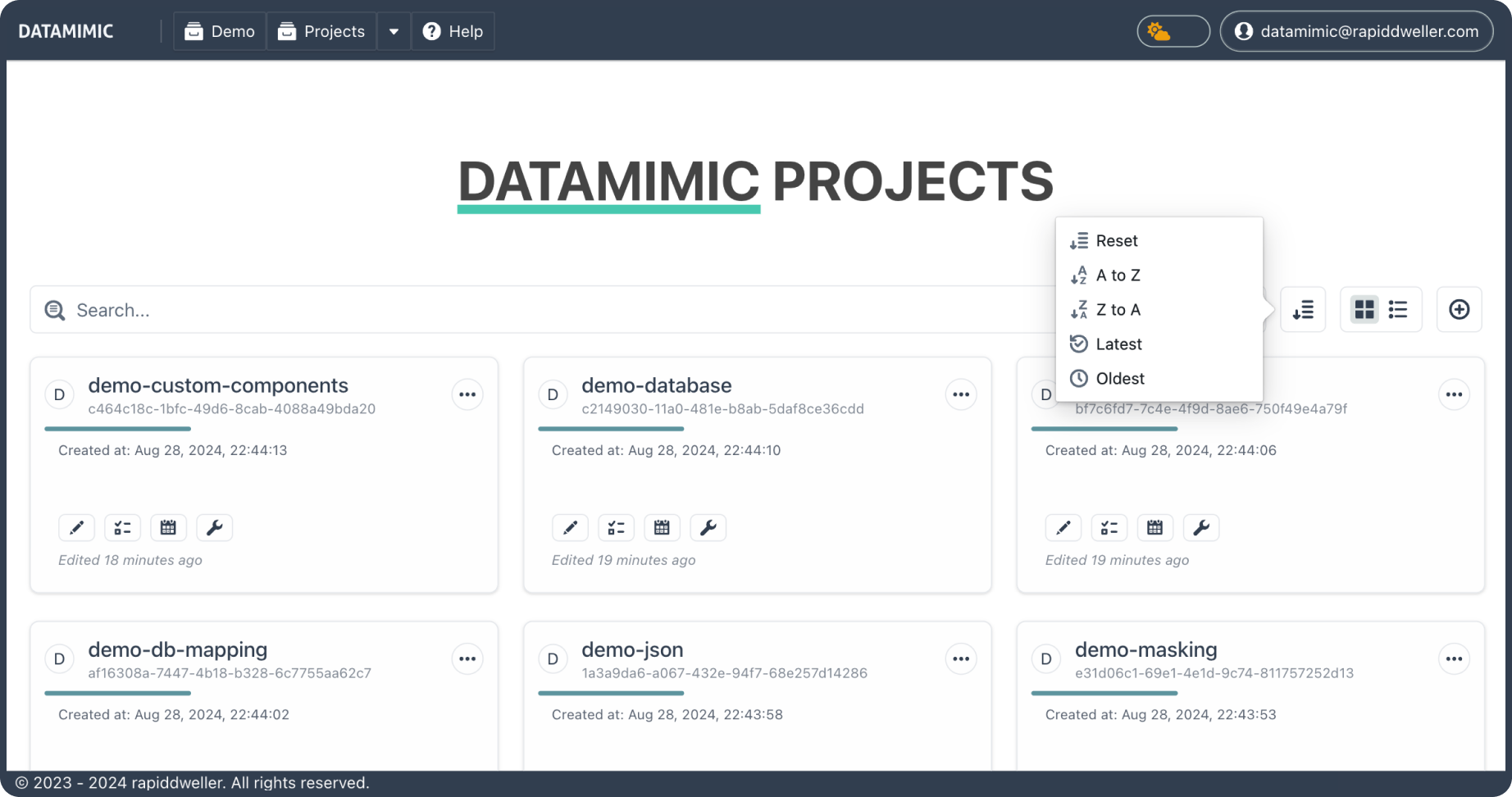Open more options for demo-masking
The width and height of the screenshot is (1512, 797).
1455,658
